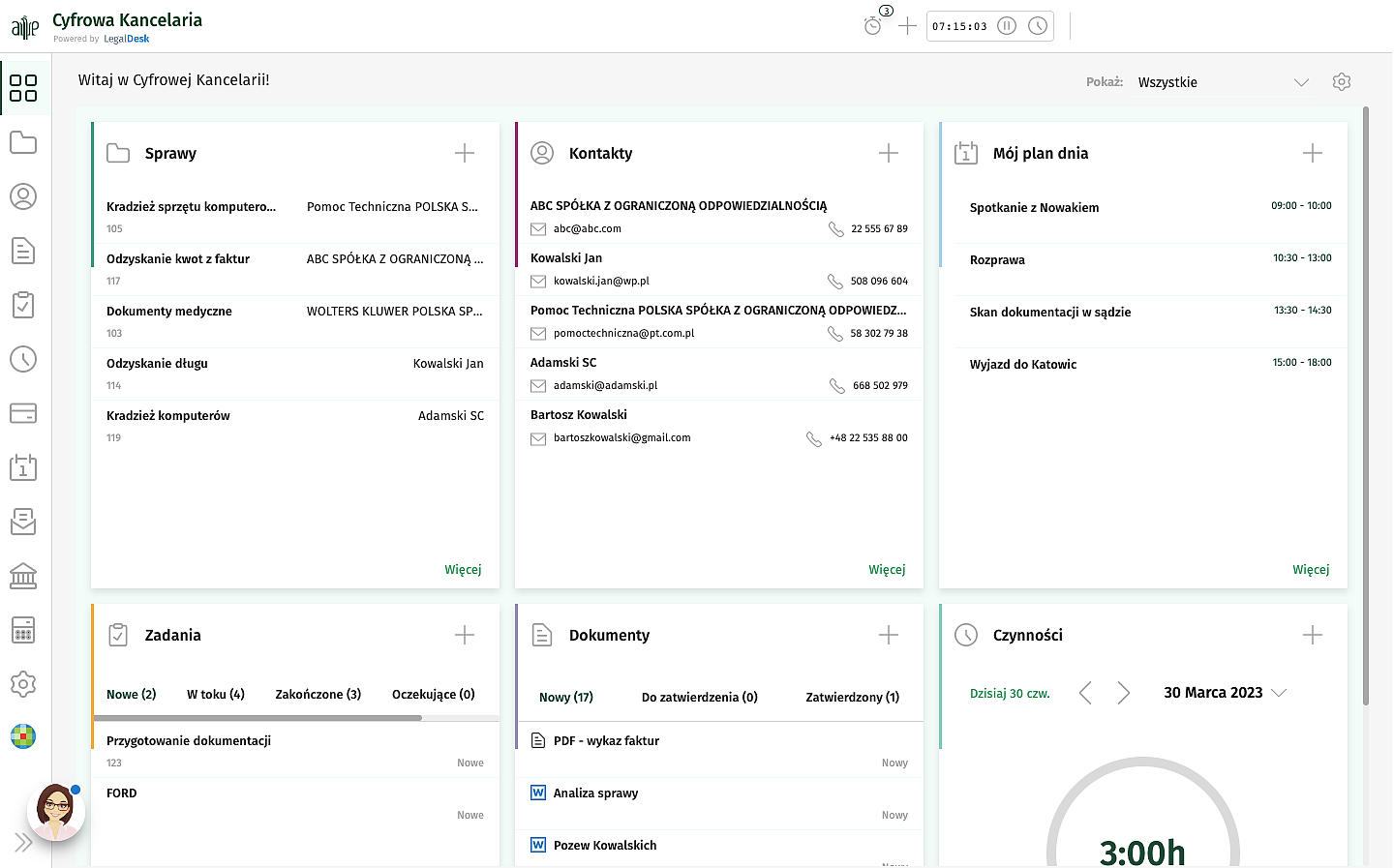Open the courthouse icon in sidebar
Screen dimensions: 1394x868
pos(23,576)
